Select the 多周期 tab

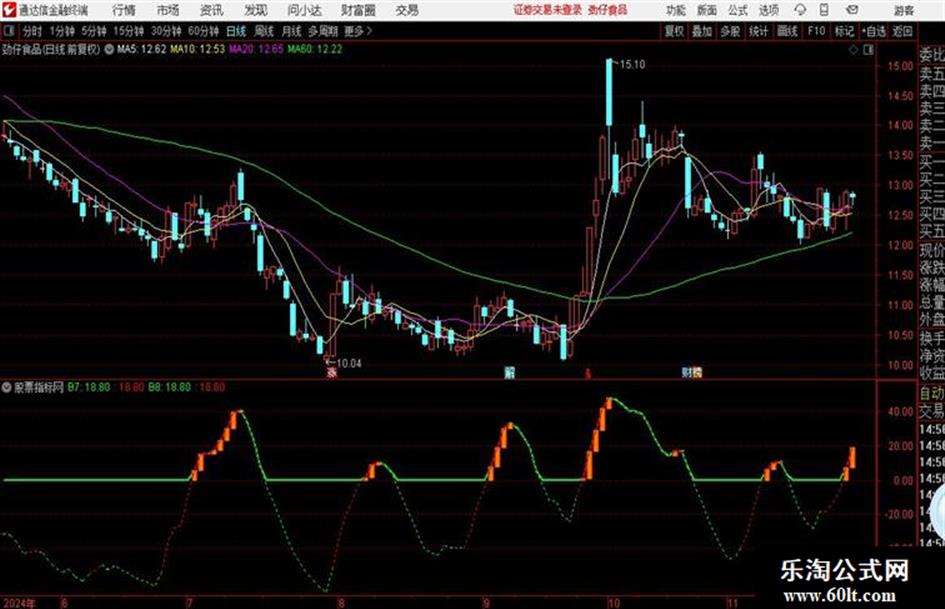[323, 31]
